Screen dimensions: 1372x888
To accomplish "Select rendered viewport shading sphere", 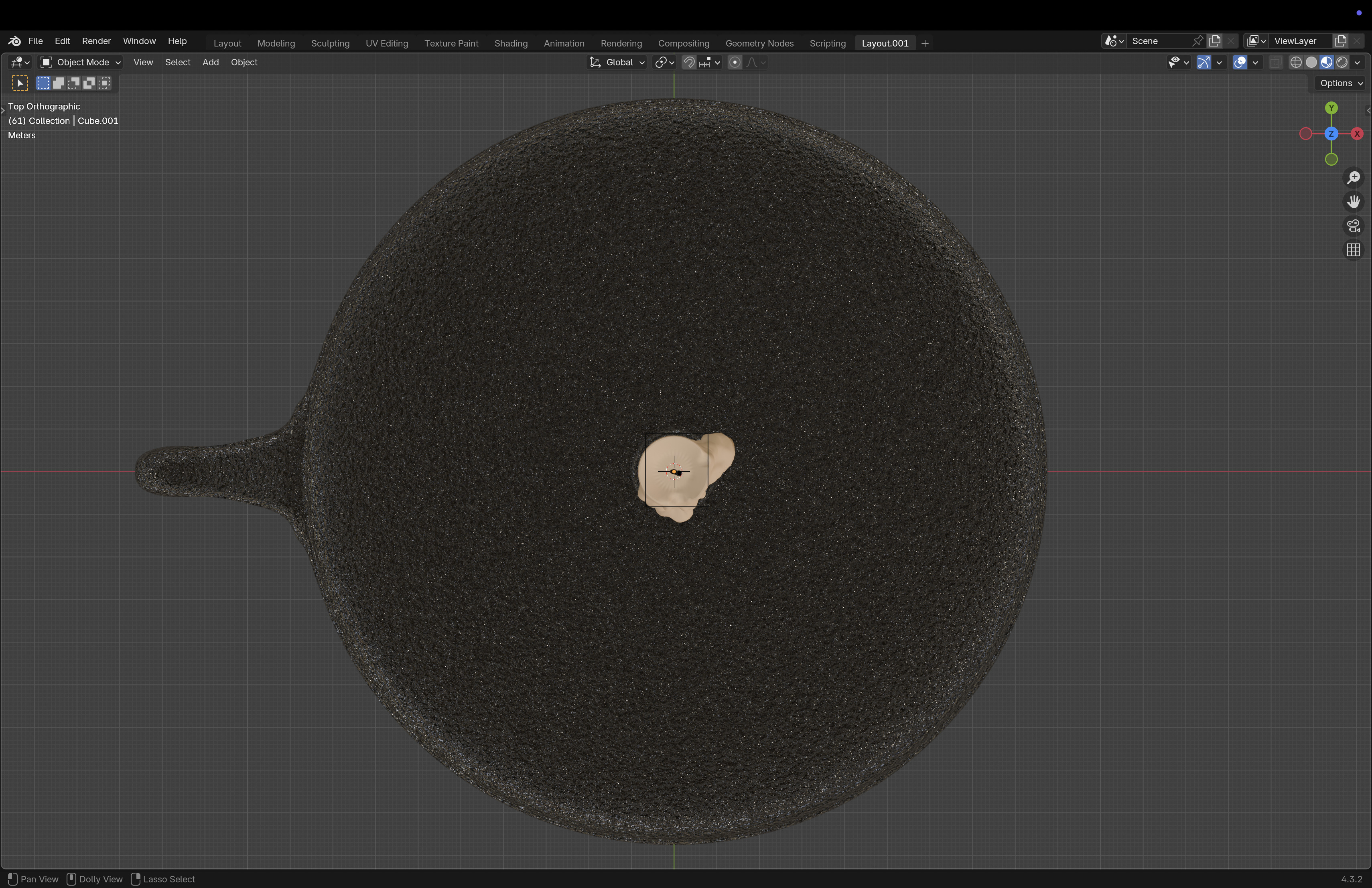I will point(1342,62).
